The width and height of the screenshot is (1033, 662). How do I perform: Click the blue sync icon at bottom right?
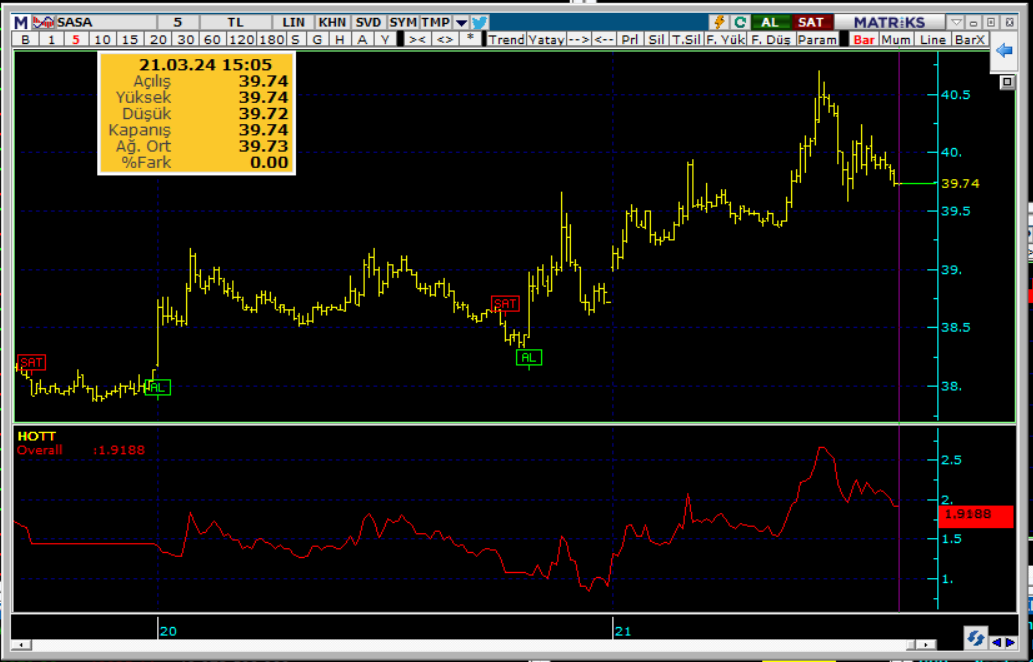pyautogui.click(x=975, y=638)
